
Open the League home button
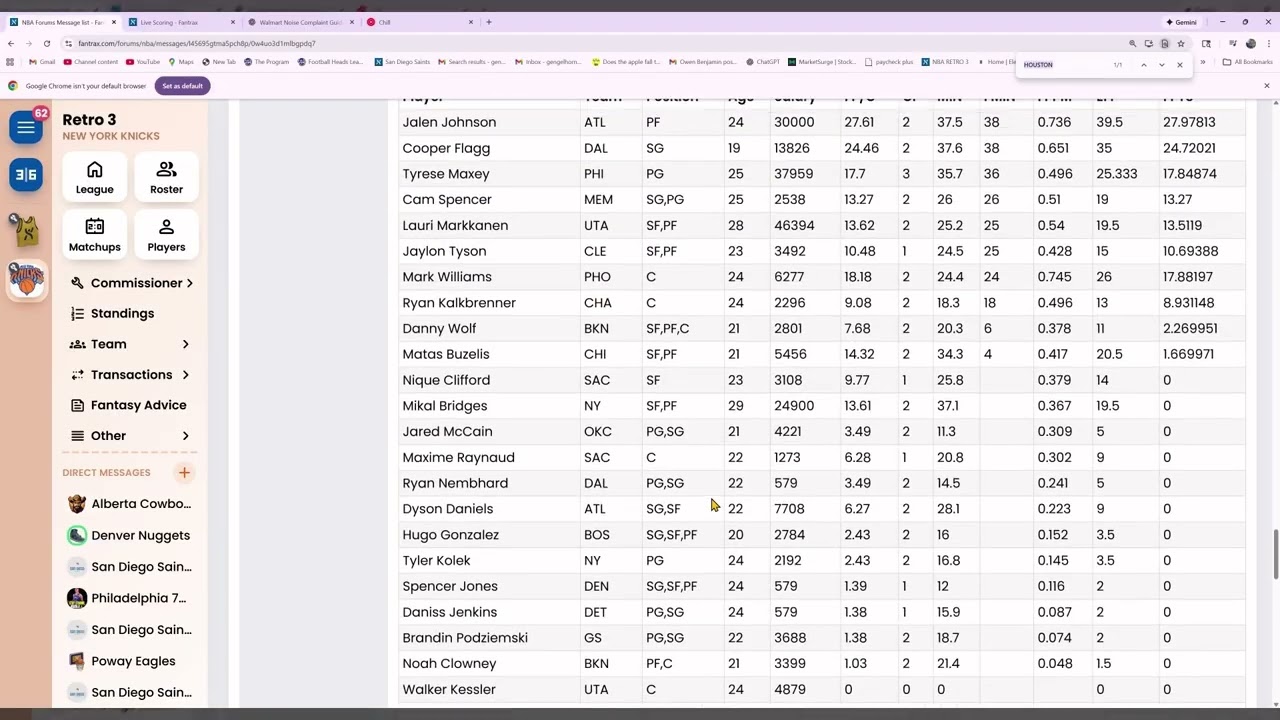[95, 177]
